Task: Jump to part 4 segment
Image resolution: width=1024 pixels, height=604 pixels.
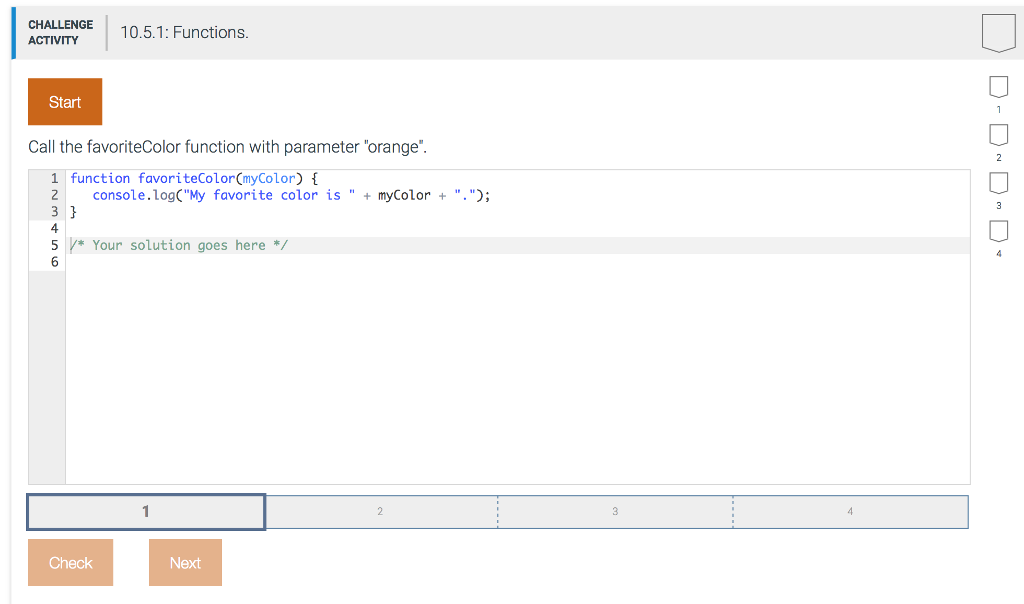Action: click(850, 511)
